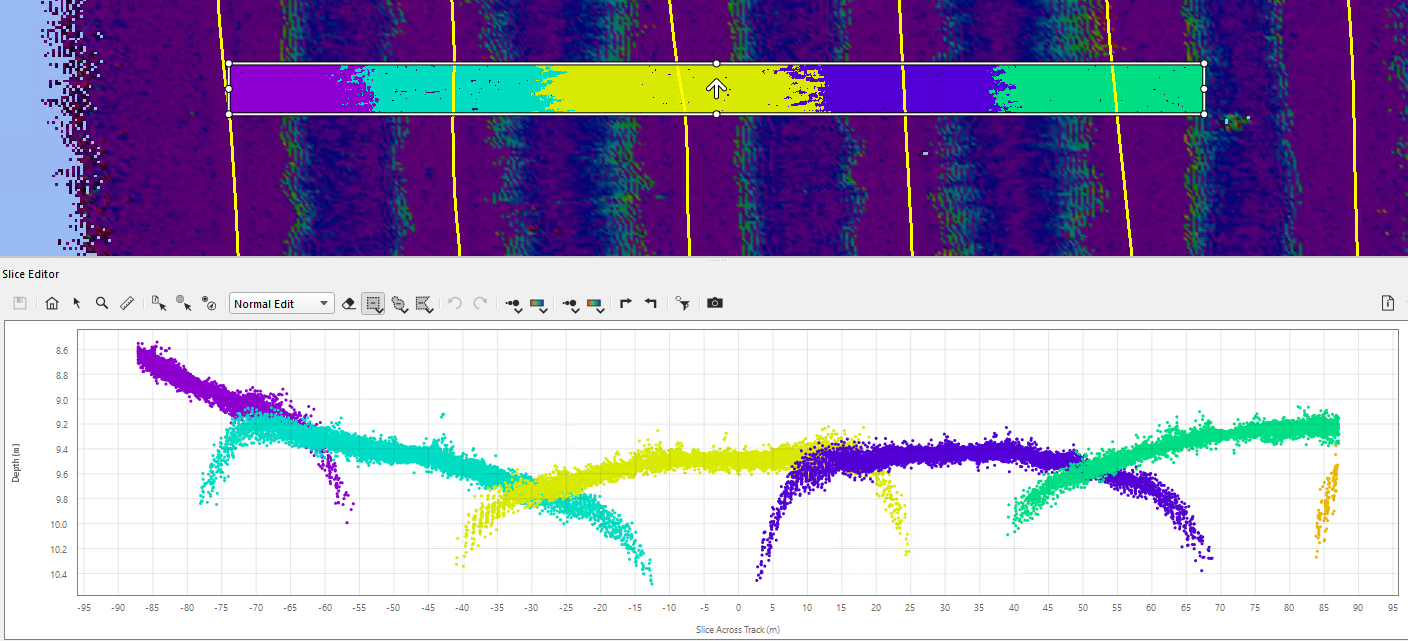Viewport: 1408px width, 641px height.
Task: Click the turn-right arrow icon
Action: click(626, 303)
